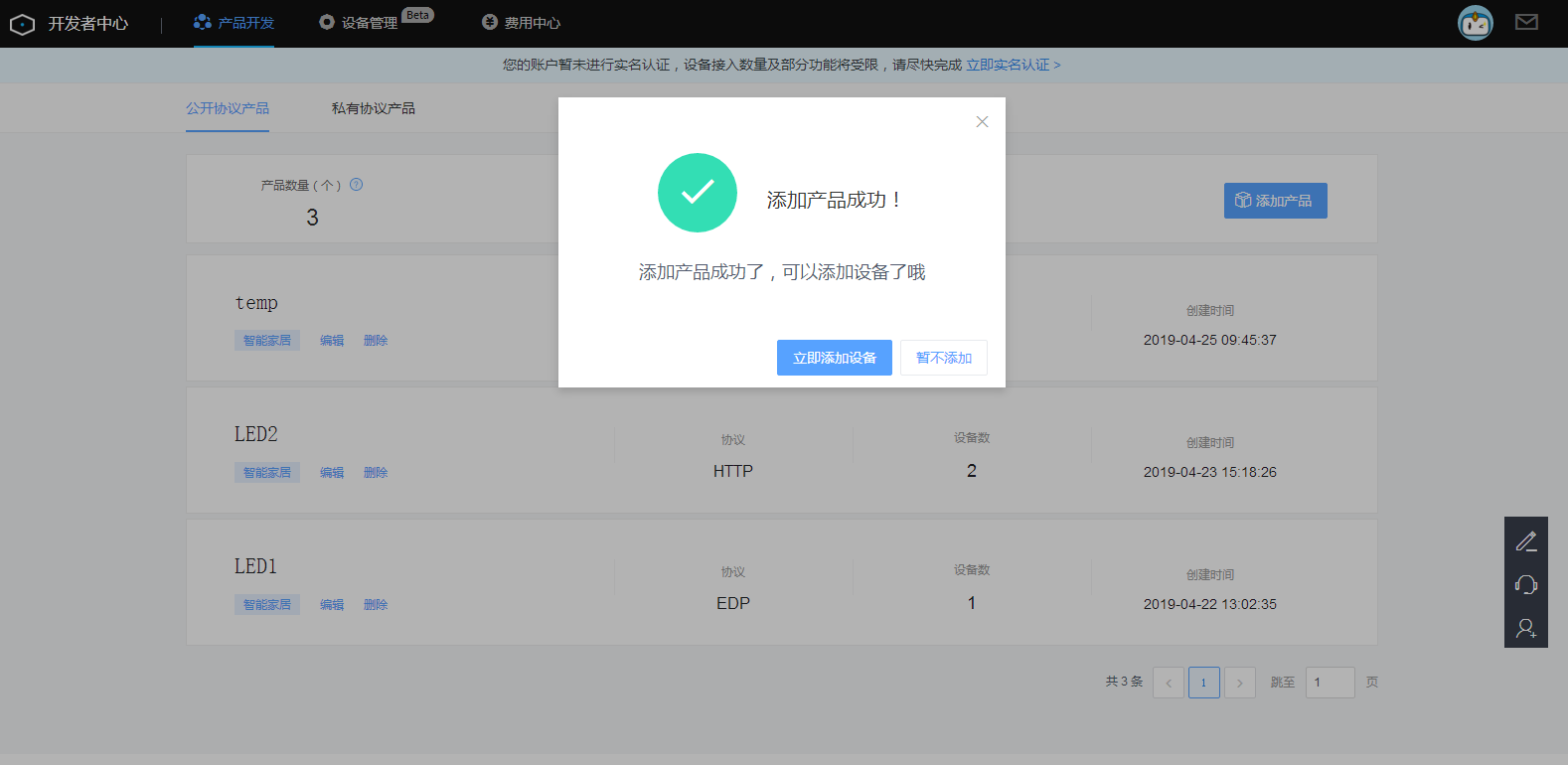The width and height of the screenshot is (1568, 765).
Task: Open 产品开发 in top navigation
Action: pos(234,23)
